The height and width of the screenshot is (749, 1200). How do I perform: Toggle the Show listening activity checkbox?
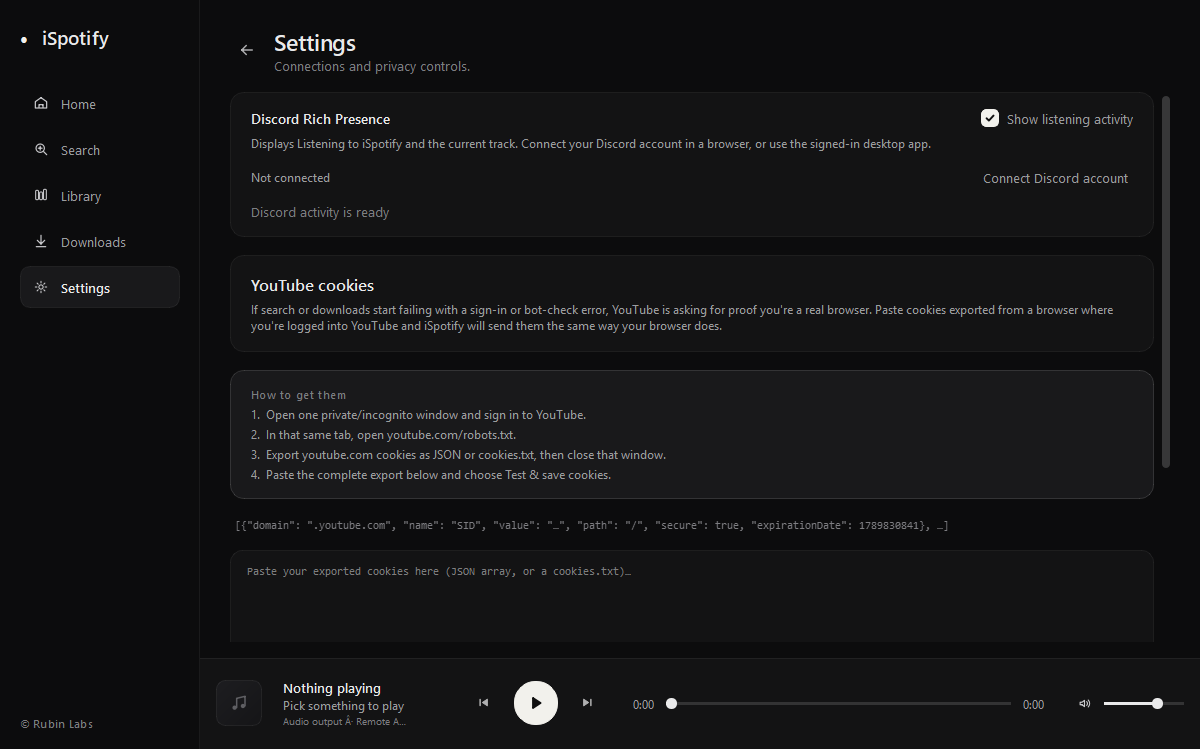(990, 118)
